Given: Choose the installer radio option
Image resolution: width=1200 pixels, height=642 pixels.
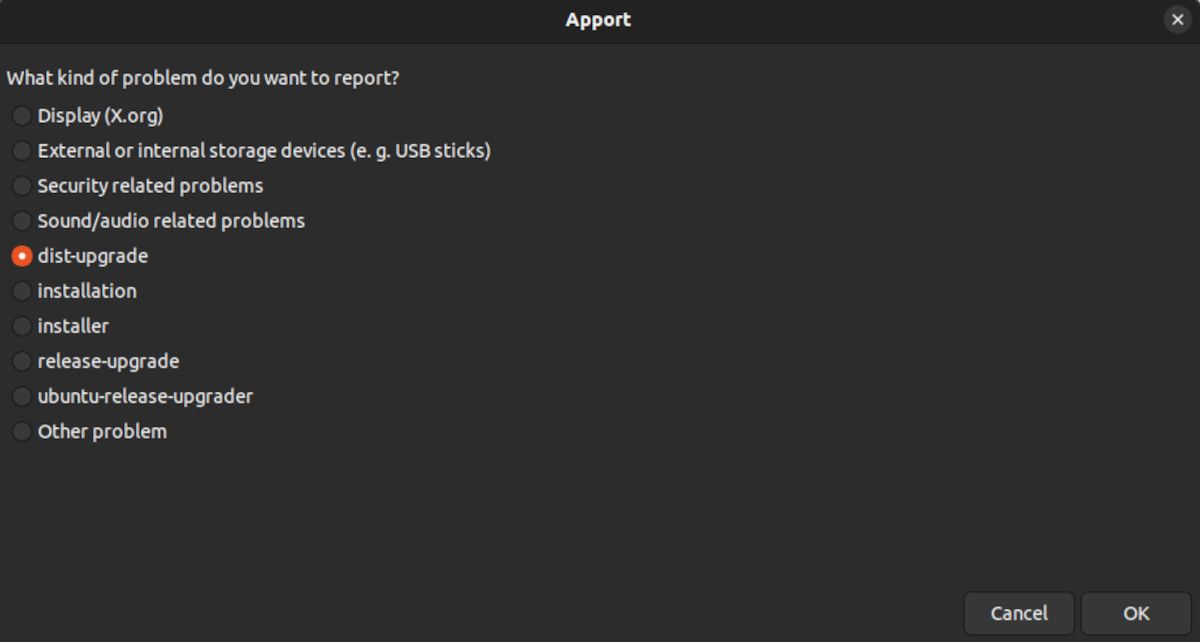Looking at the screenshot, I should (21, 326).
